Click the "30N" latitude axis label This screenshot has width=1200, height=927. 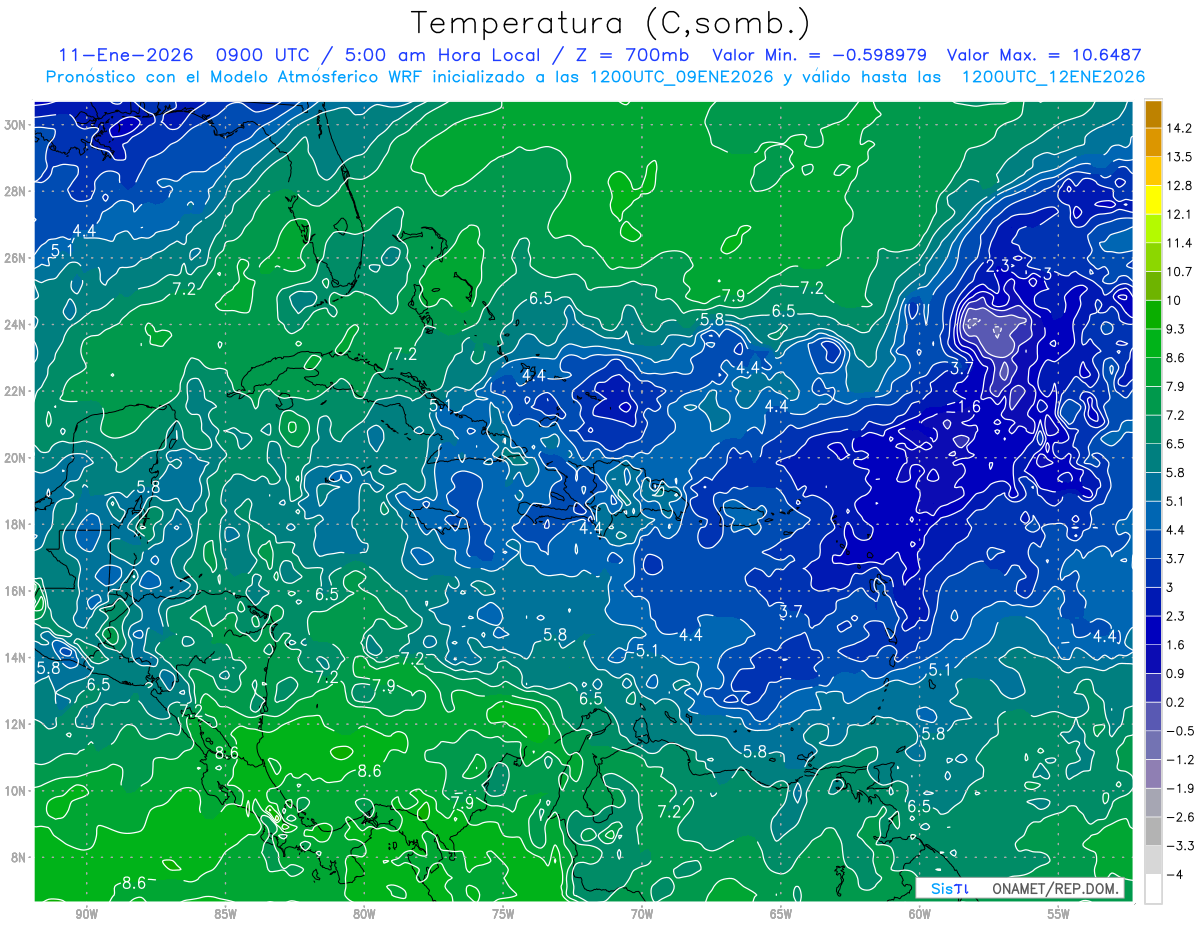pyautogui.click(x=17, y=125)
